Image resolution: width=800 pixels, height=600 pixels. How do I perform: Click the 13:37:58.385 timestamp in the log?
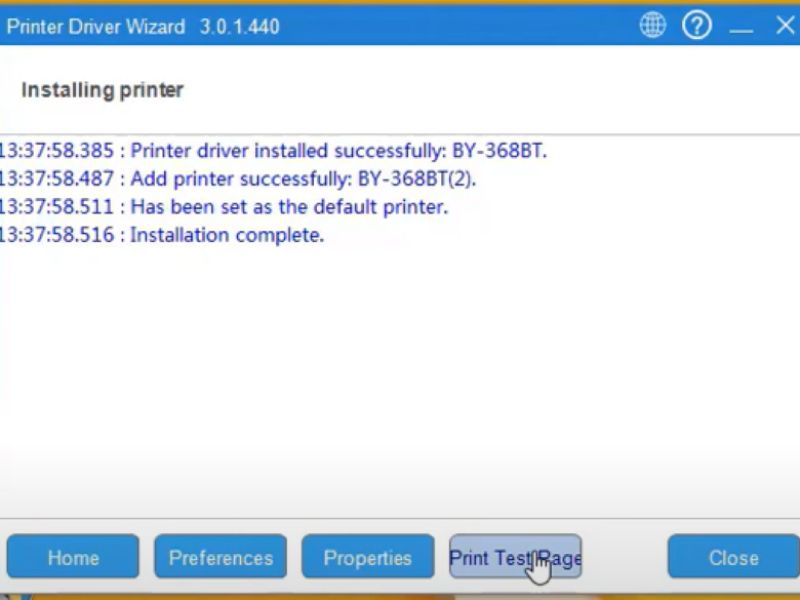click(56, 151)
